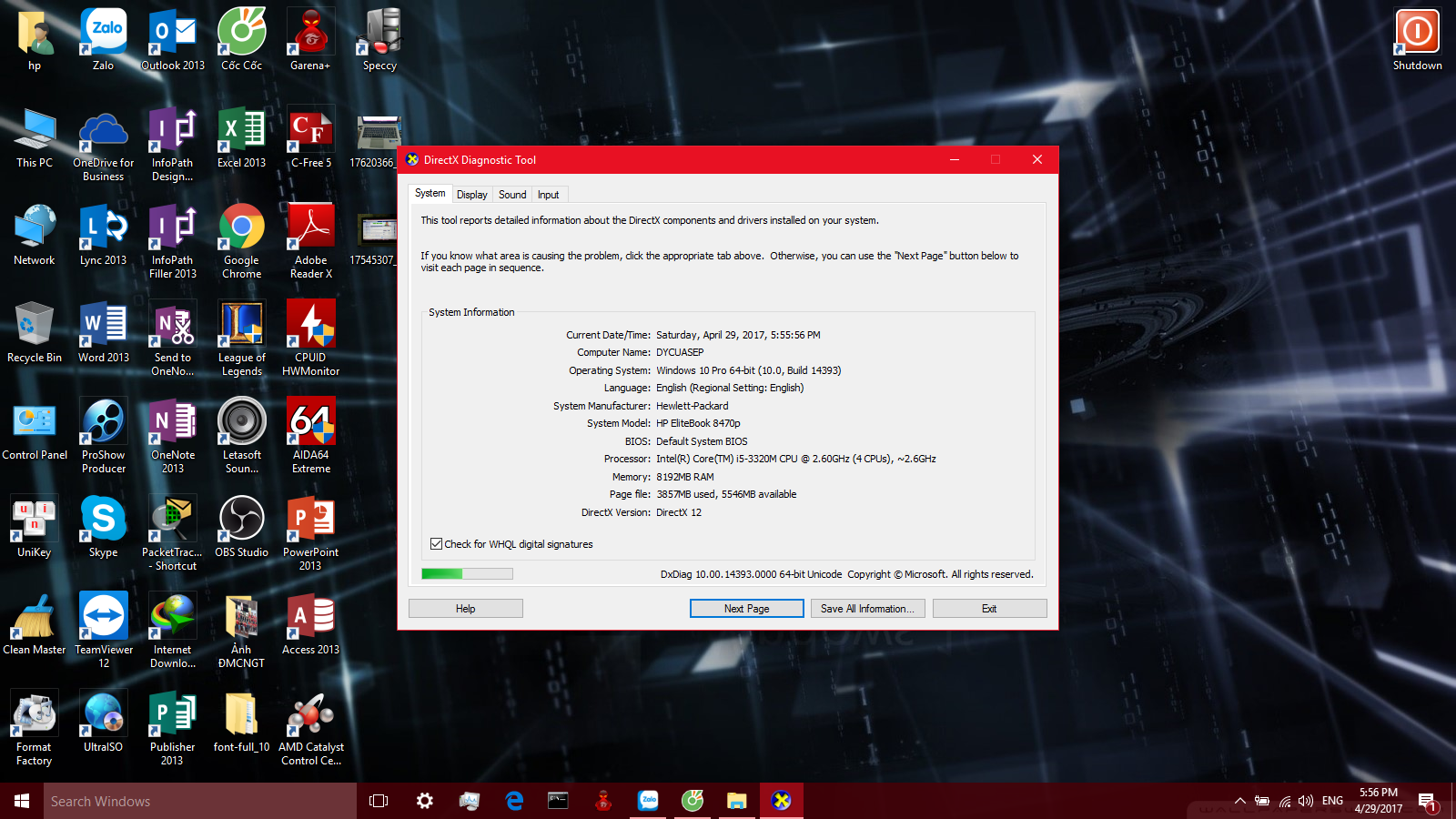1456x819 pixels.
Task: Open File Explorer on the taskbar
Action: click(737, 801)
